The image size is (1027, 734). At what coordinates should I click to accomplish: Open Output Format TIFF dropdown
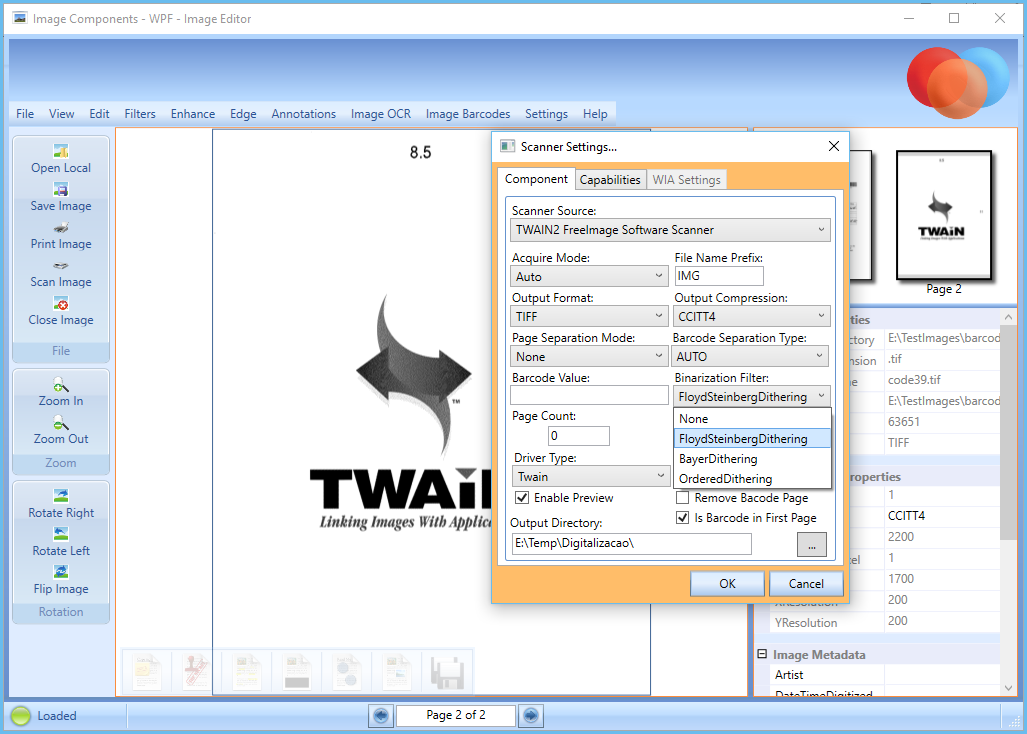click(589, 316)
